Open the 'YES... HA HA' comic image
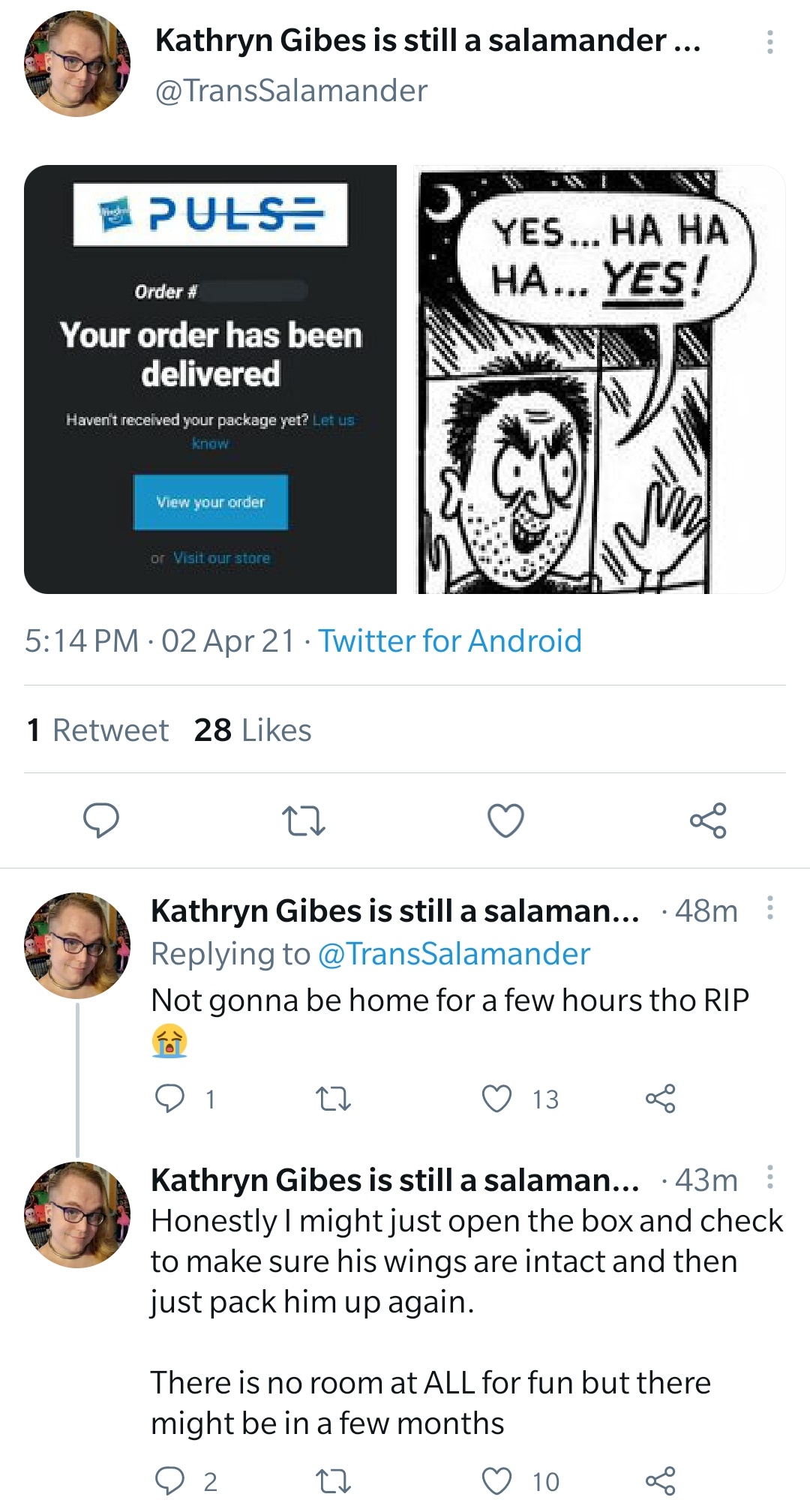 tap(599, 379)
